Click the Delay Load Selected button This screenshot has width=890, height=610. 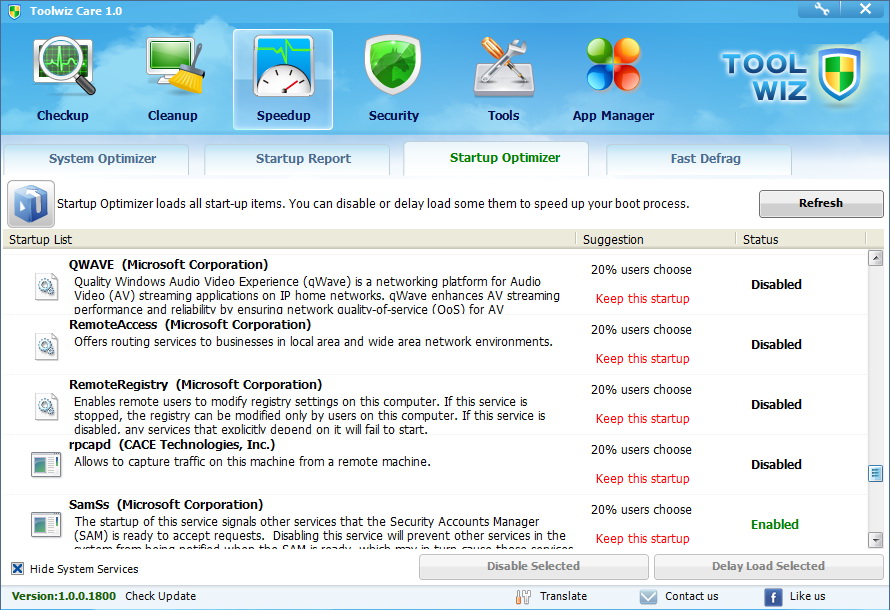(768, 566)
